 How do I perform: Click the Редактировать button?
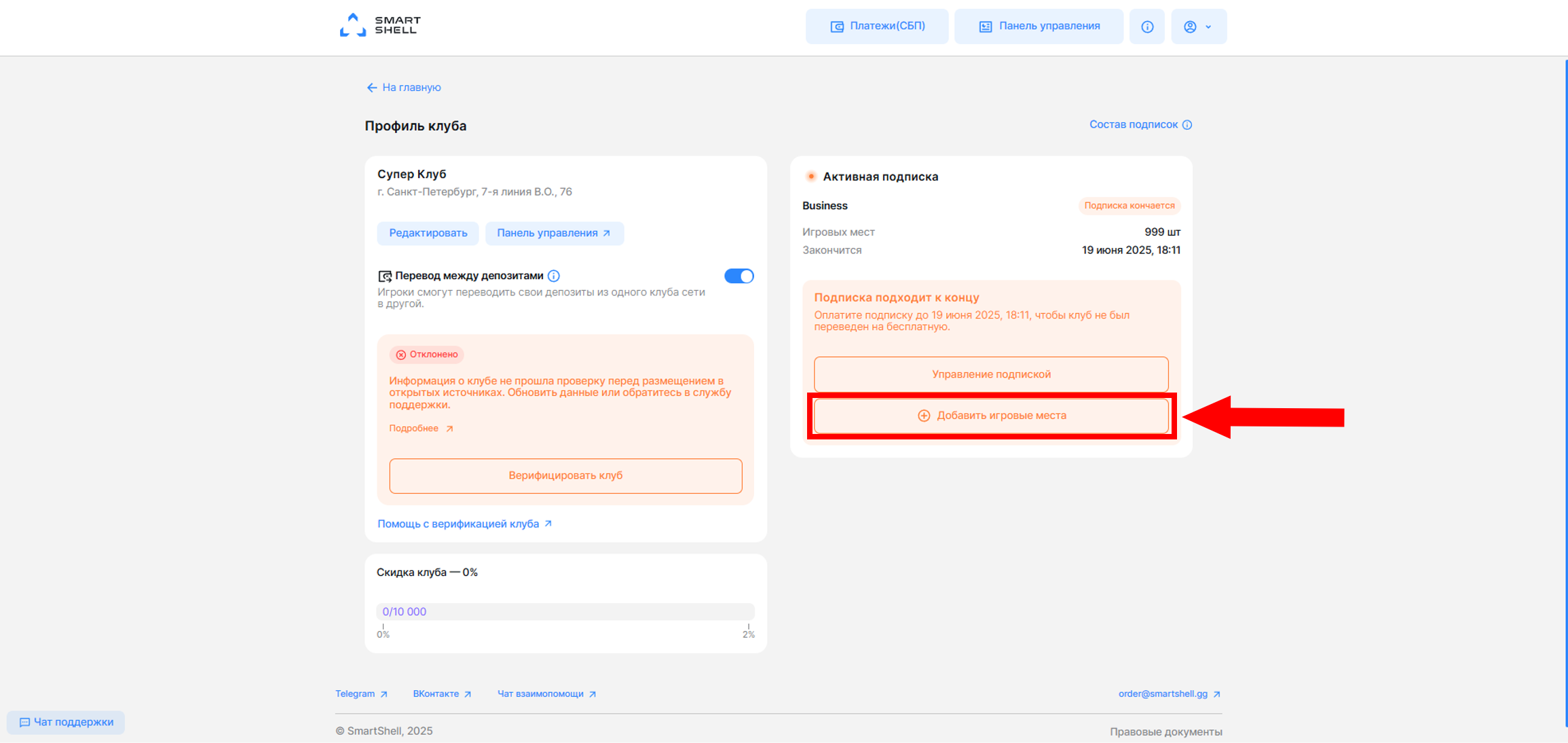pos(428,233)
